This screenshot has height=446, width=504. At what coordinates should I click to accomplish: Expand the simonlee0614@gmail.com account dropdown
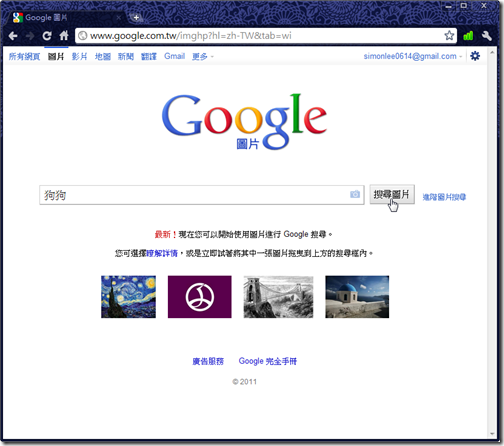point(413,56)
